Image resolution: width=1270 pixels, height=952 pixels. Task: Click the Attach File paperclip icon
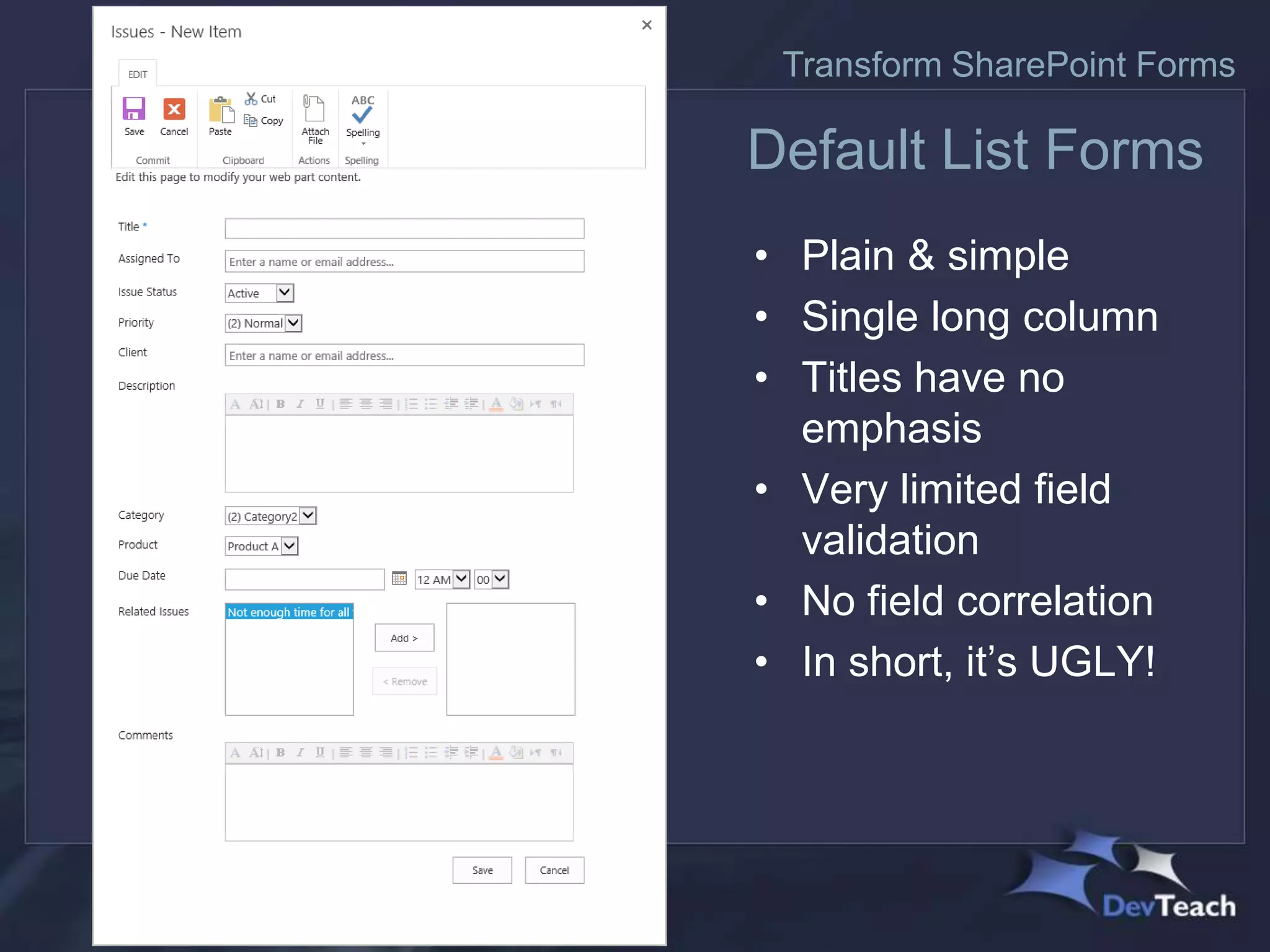coord(314,108)
